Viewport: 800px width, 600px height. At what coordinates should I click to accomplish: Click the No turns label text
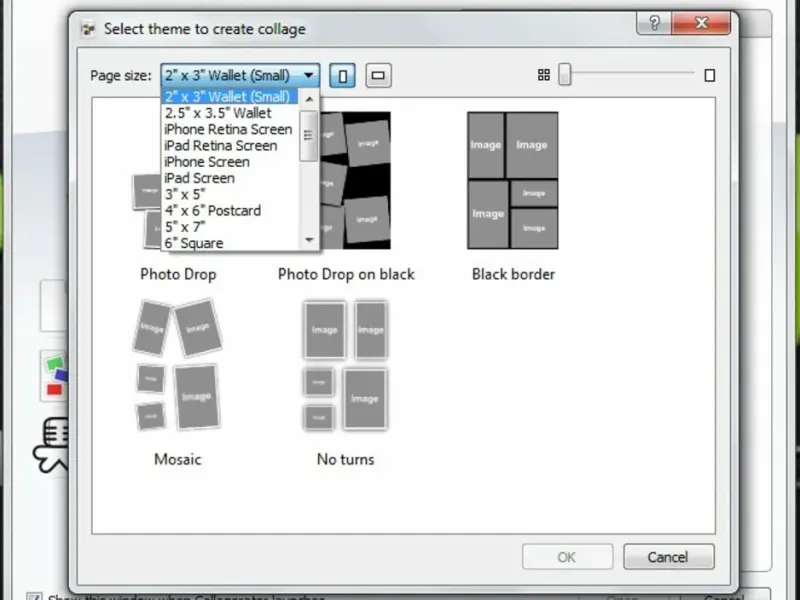click(345, 459)
